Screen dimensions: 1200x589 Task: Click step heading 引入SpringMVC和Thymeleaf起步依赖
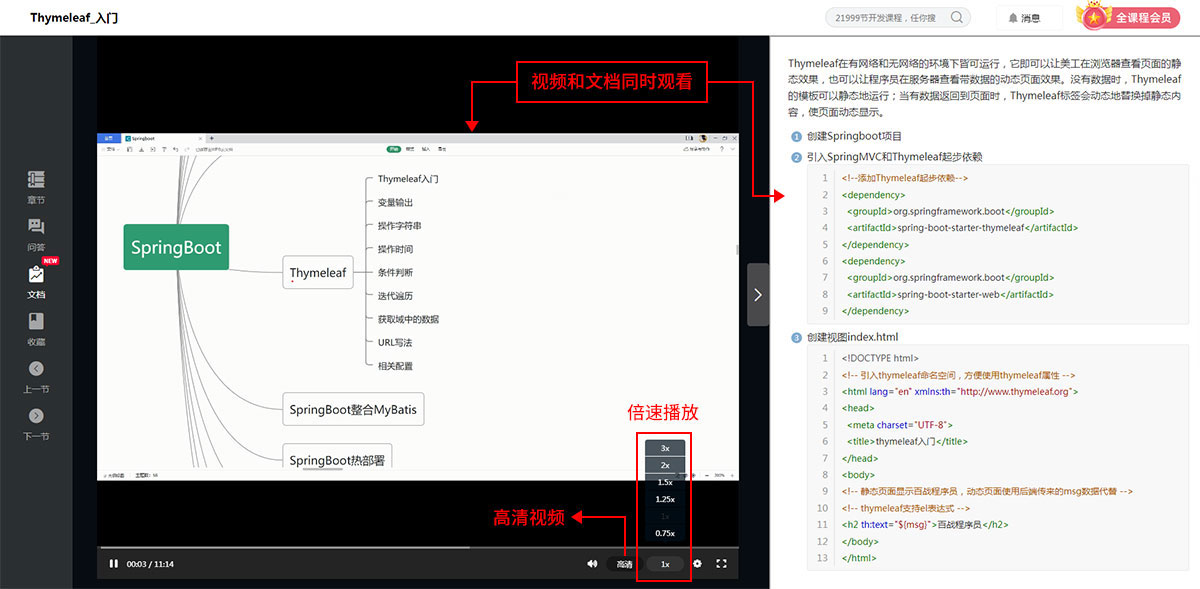[894, 157]
